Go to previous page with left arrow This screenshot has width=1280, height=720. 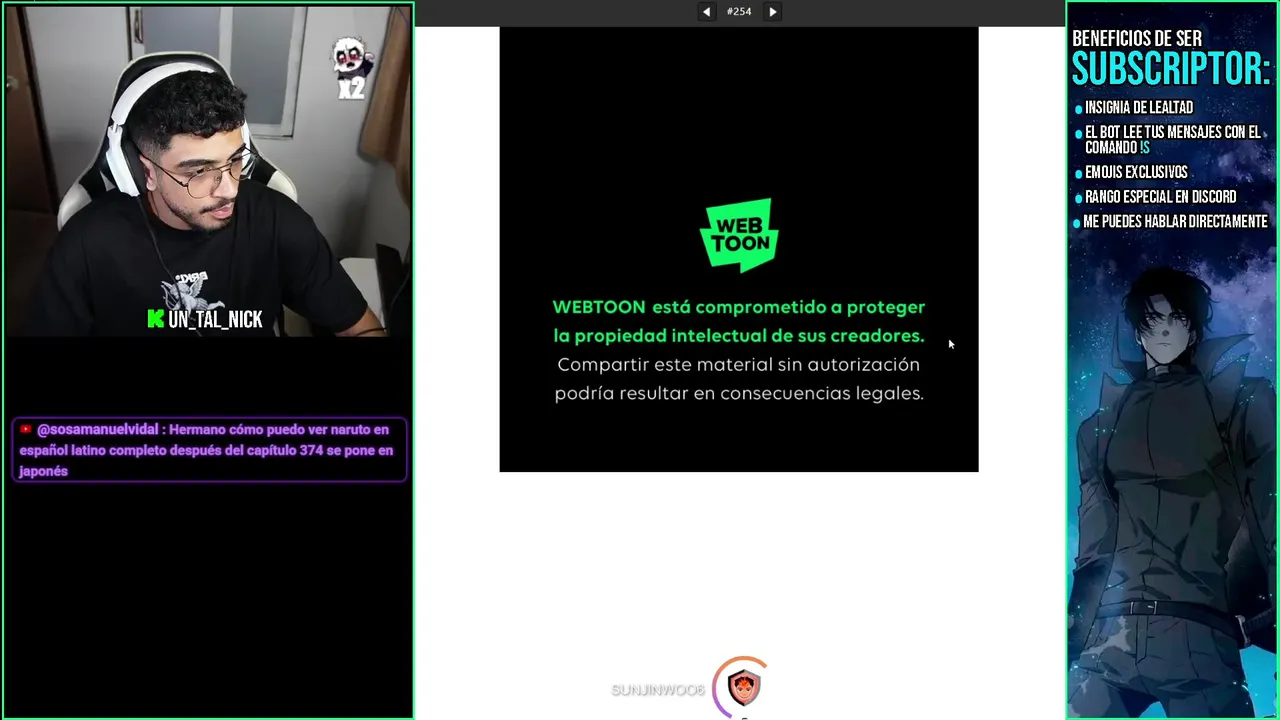(x=706, y=12)
